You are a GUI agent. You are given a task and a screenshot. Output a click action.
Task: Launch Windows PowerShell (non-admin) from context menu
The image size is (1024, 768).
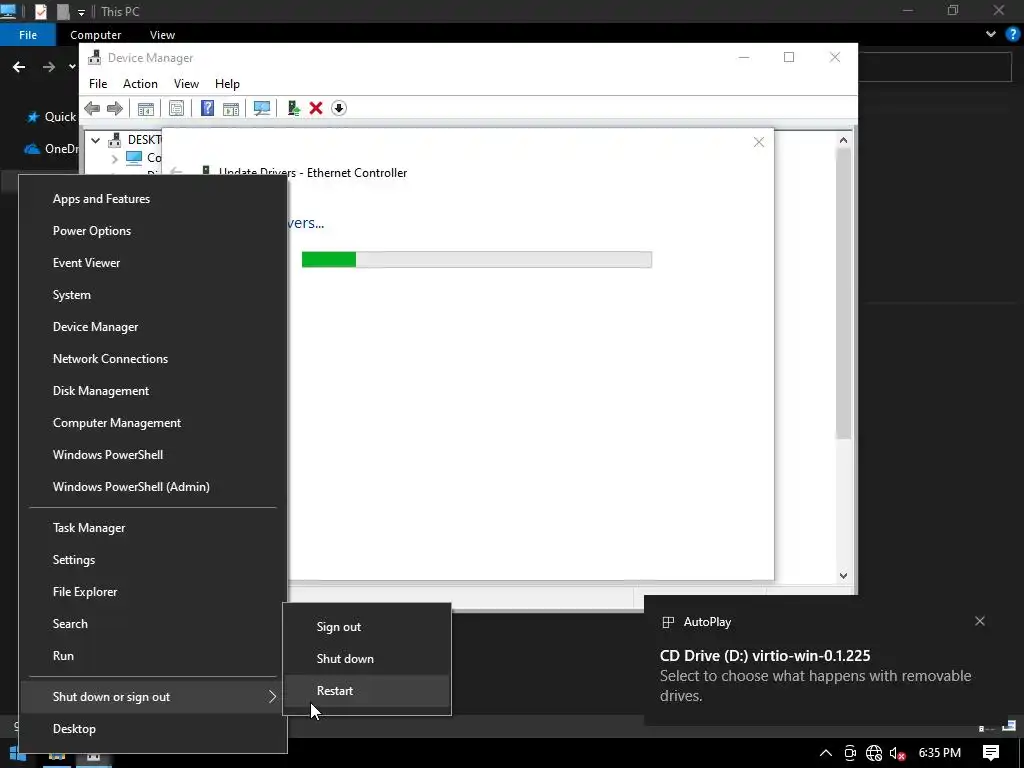153,455
